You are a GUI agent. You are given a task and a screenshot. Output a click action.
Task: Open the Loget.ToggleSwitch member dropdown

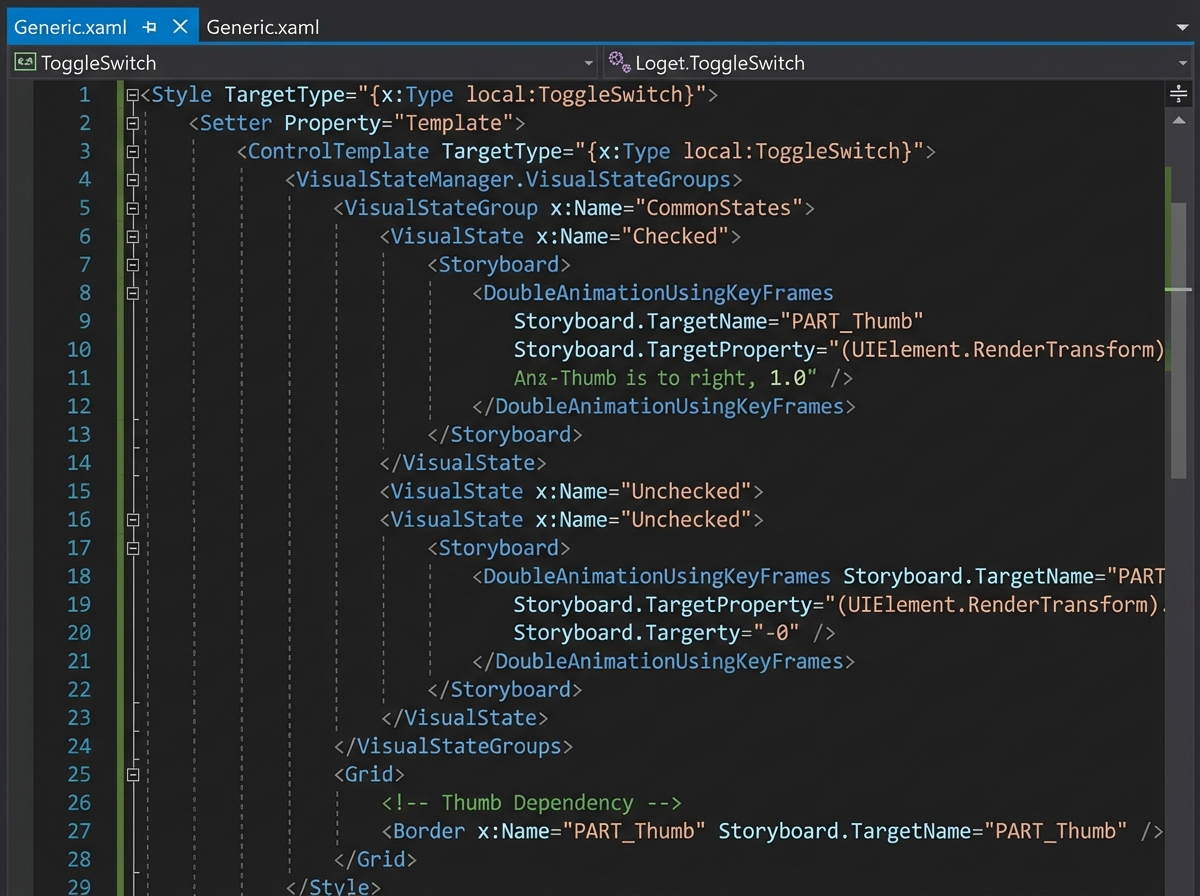click(1184, 62)
